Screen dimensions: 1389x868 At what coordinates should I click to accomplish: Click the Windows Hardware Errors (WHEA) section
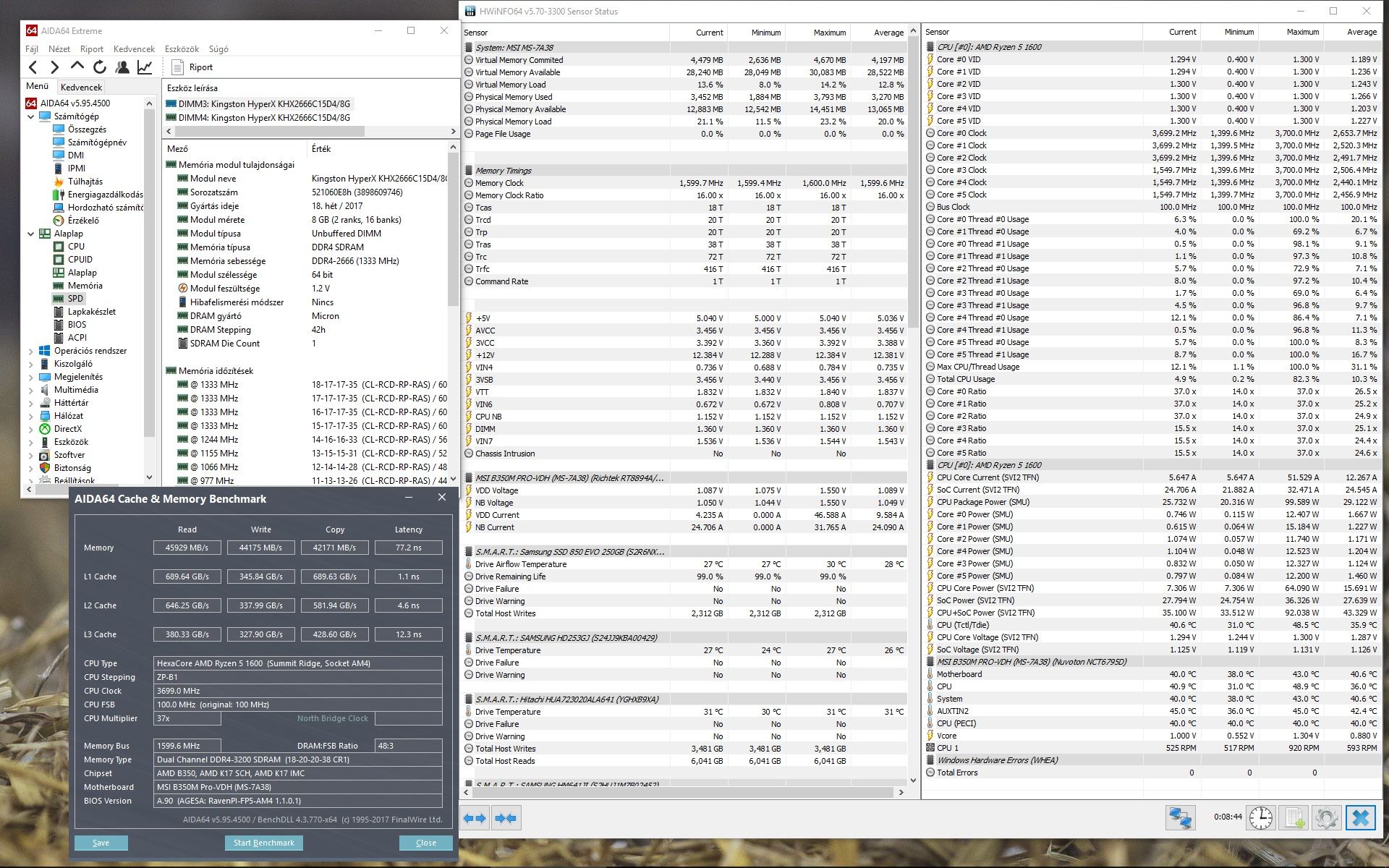point(1152,760)
